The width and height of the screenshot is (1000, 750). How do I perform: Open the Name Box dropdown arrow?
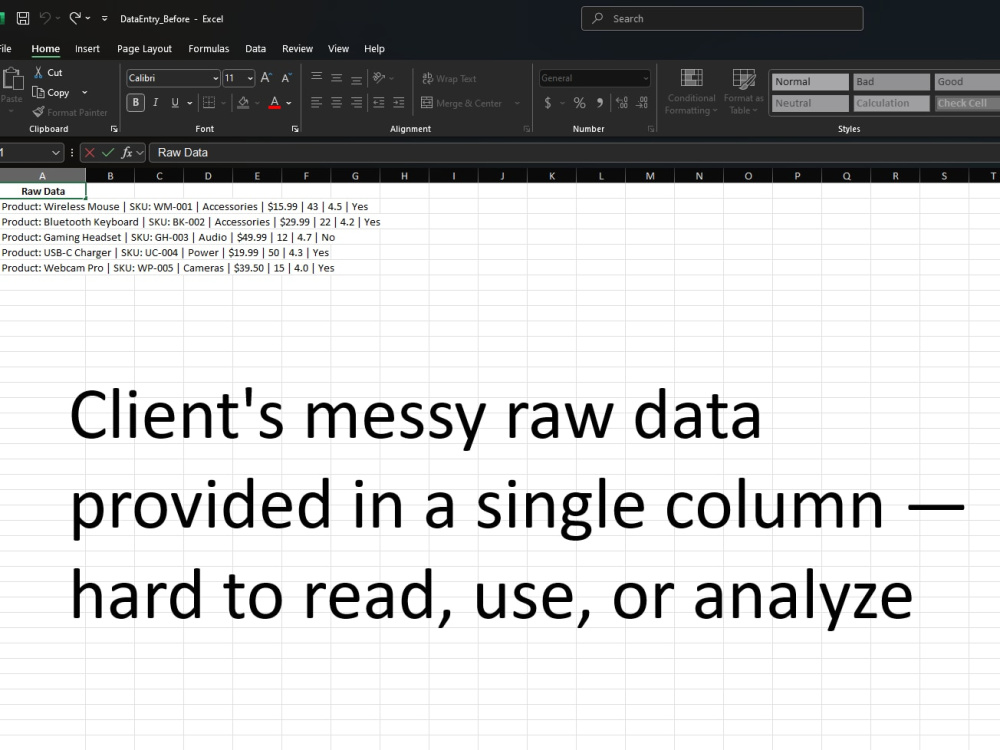point(55,152)
